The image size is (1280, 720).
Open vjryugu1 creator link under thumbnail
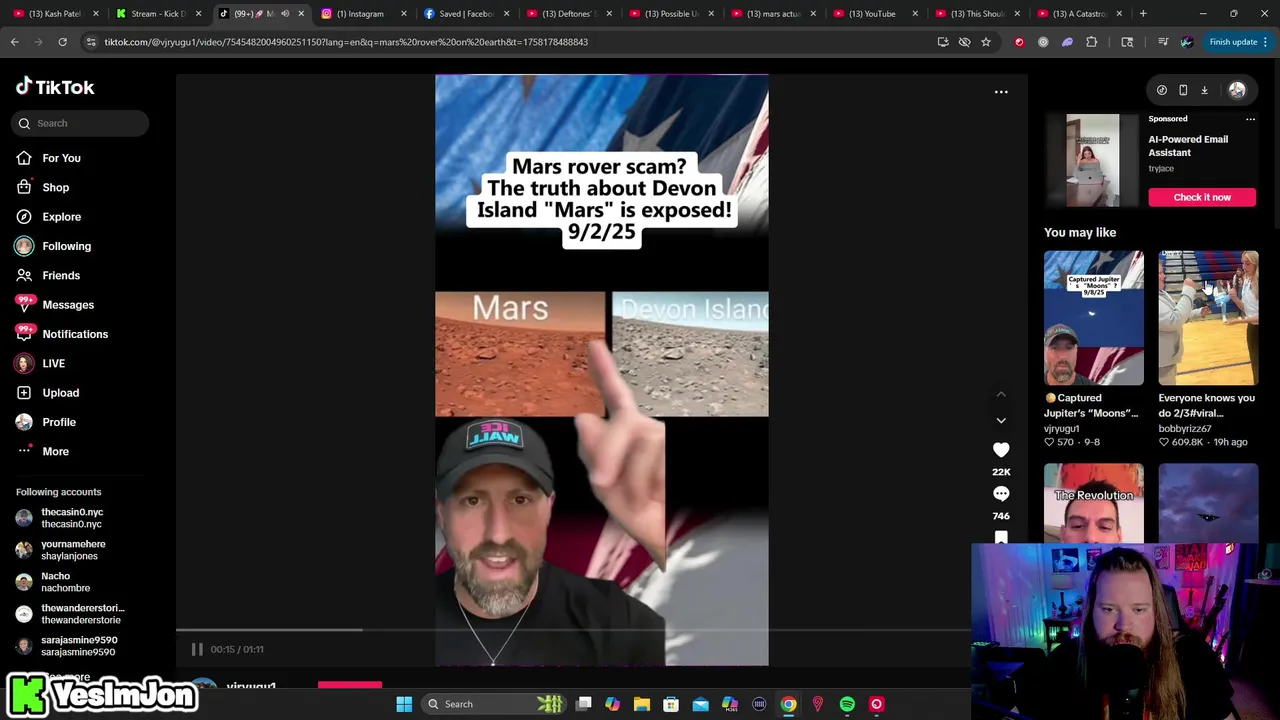[x=1062, y=428]
